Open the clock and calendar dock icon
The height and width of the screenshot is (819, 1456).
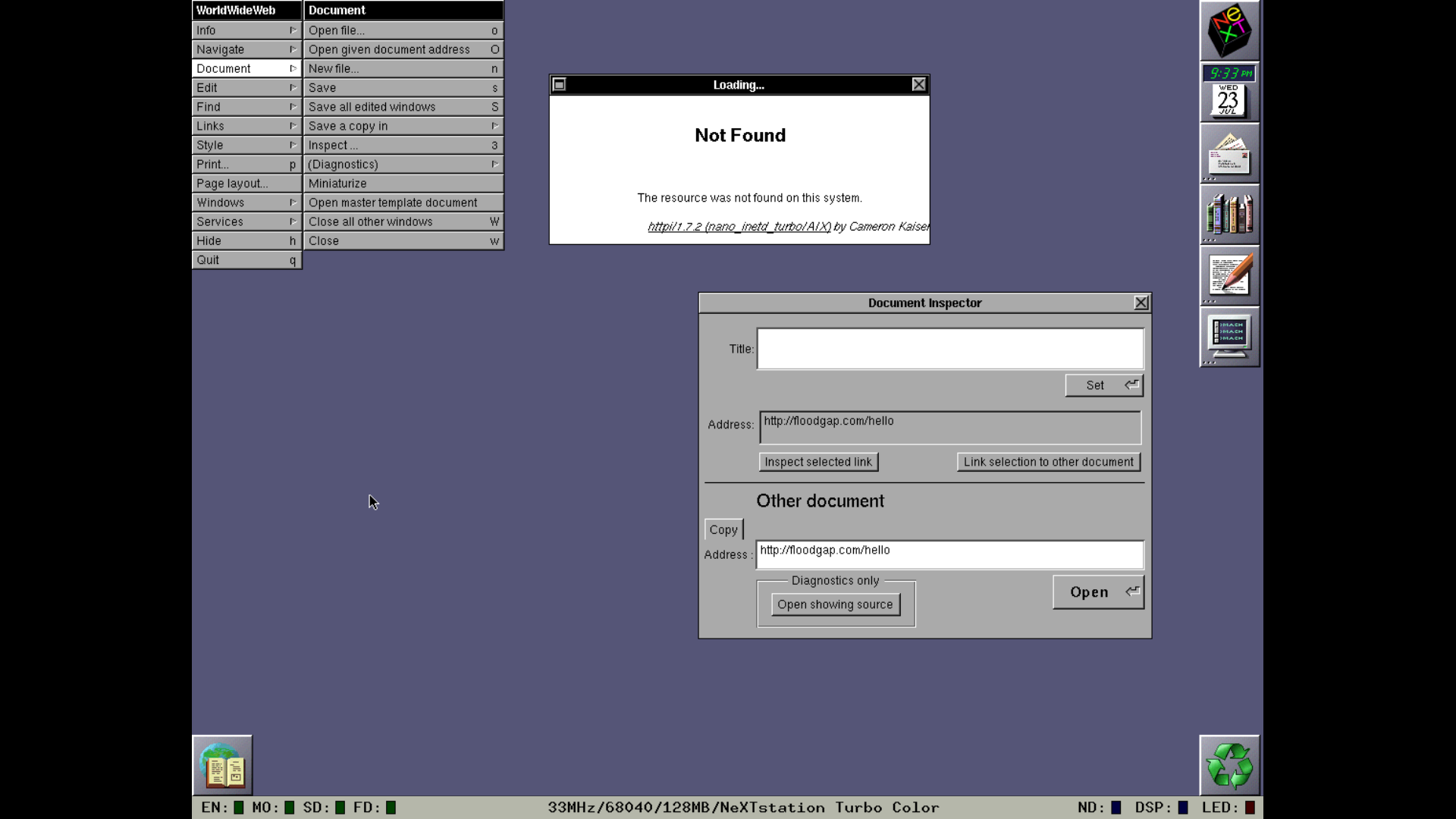(1229, 93)
